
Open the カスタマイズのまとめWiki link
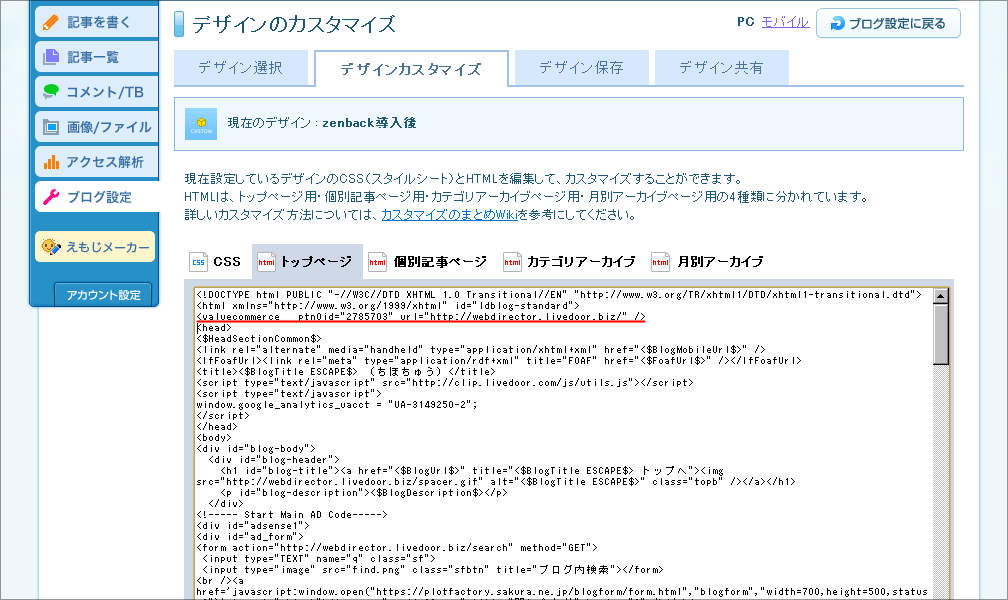(449, 215)
